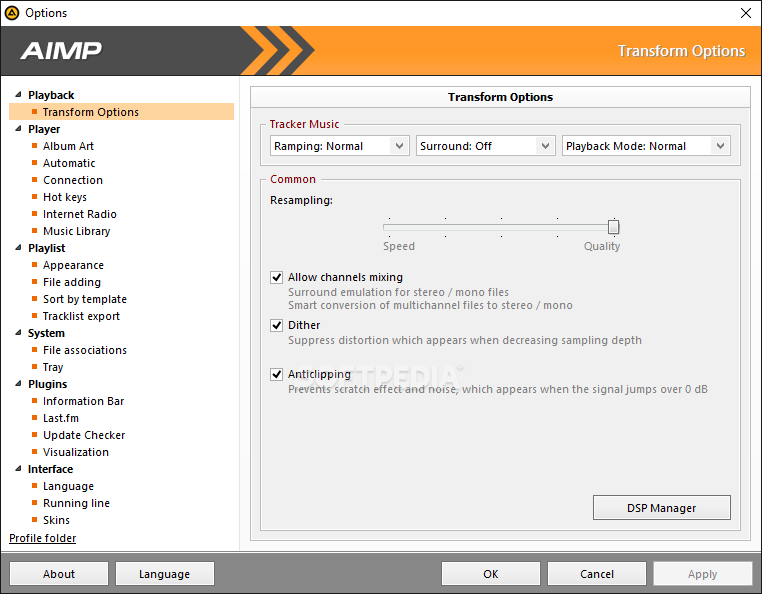Click the Cancel button
The width and height of the screenshot is (762, 594).
point(597,574)
